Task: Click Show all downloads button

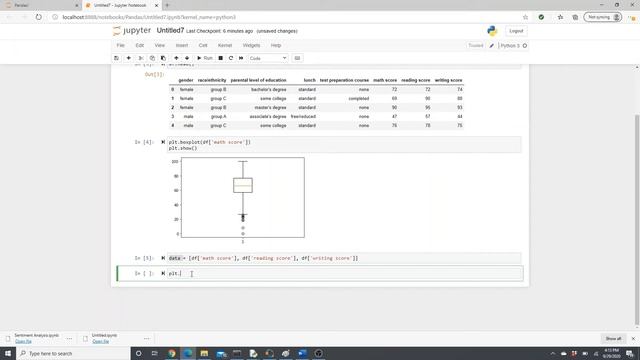Action: 613,338
